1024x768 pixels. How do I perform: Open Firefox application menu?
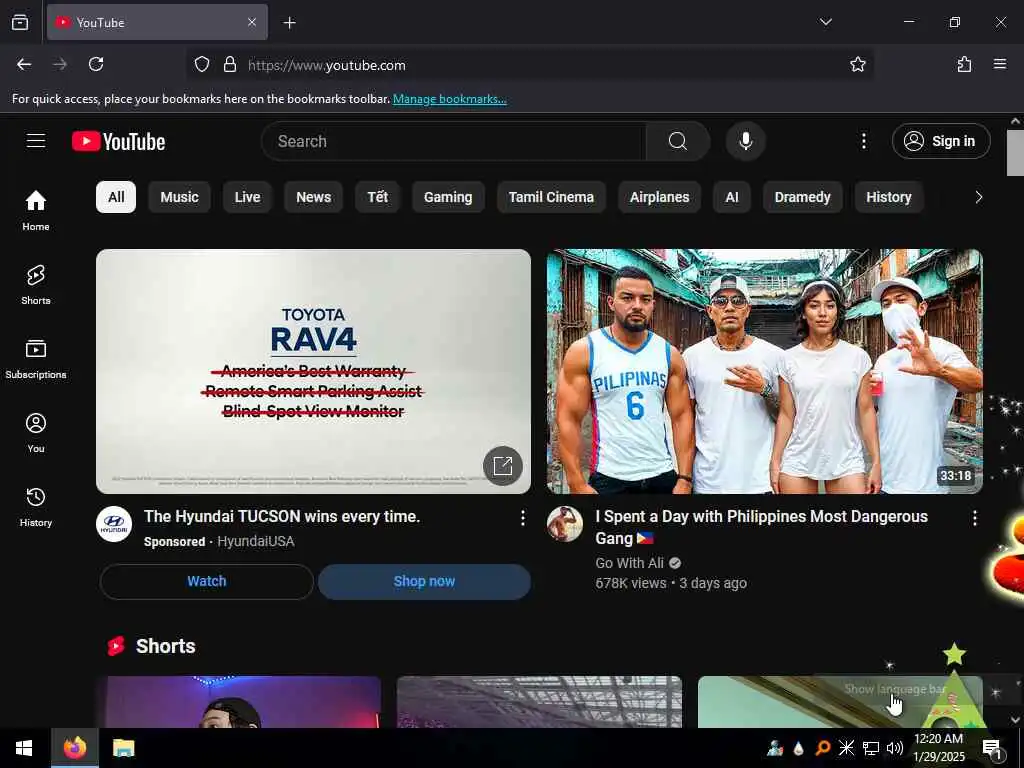coord(1000,64)
